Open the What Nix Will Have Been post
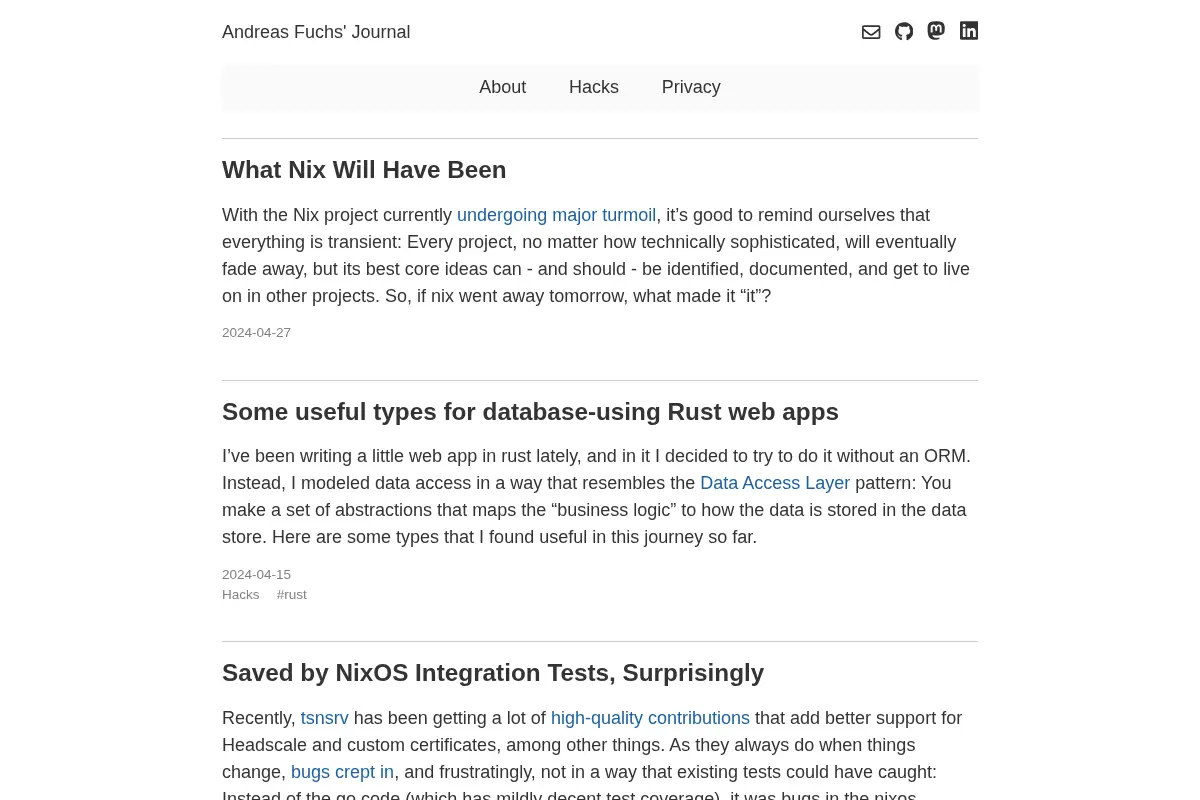1200x800 pixels. [x=364, y=170]
